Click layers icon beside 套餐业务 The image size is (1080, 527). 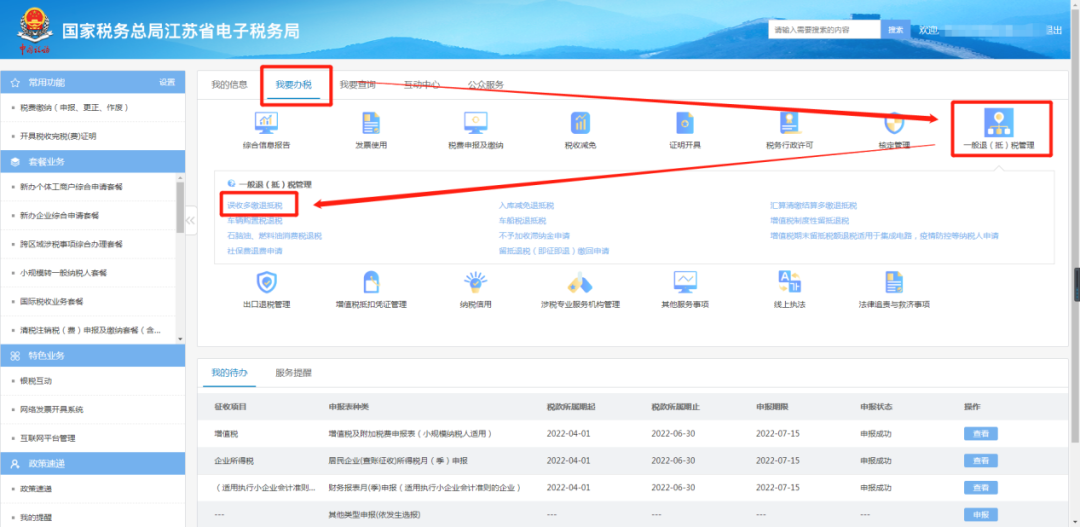click(x=14, y=162)
